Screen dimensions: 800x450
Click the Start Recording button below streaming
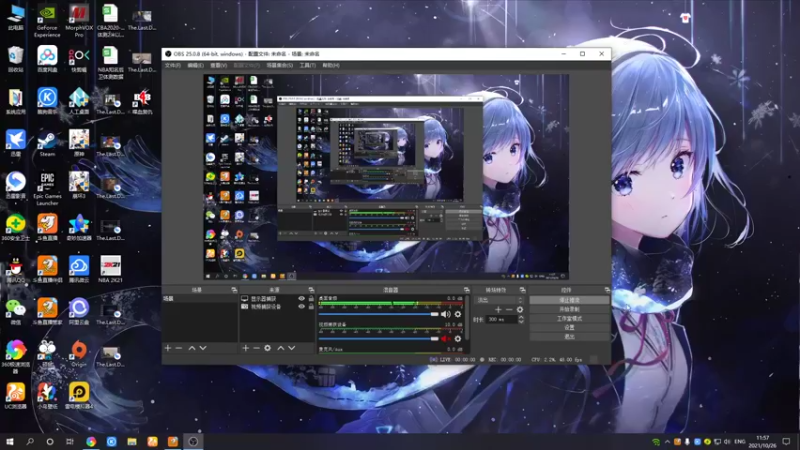pos(569,309)
